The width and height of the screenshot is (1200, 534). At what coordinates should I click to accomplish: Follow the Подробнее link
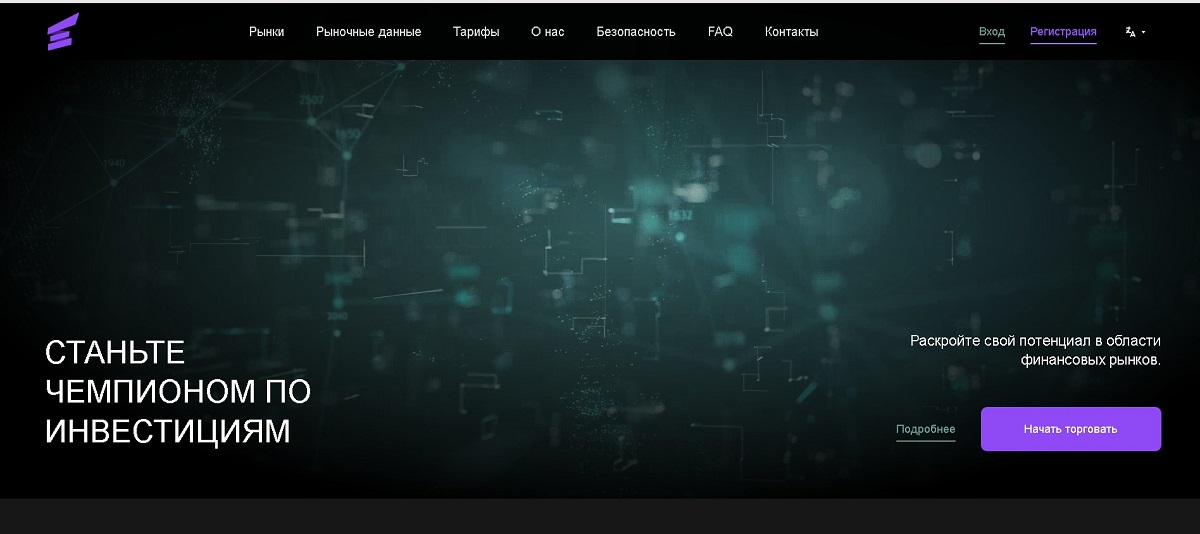pos(925,429)
